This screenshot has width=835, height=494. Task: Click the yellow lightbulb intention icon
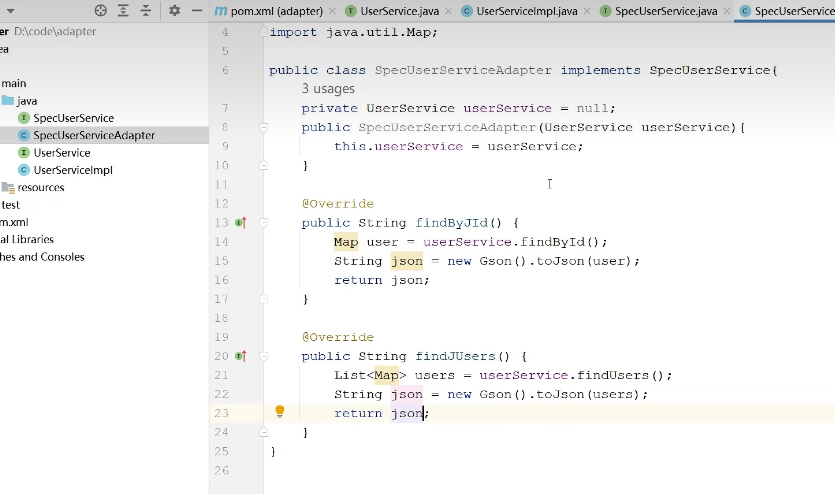[x=280, y=412]
